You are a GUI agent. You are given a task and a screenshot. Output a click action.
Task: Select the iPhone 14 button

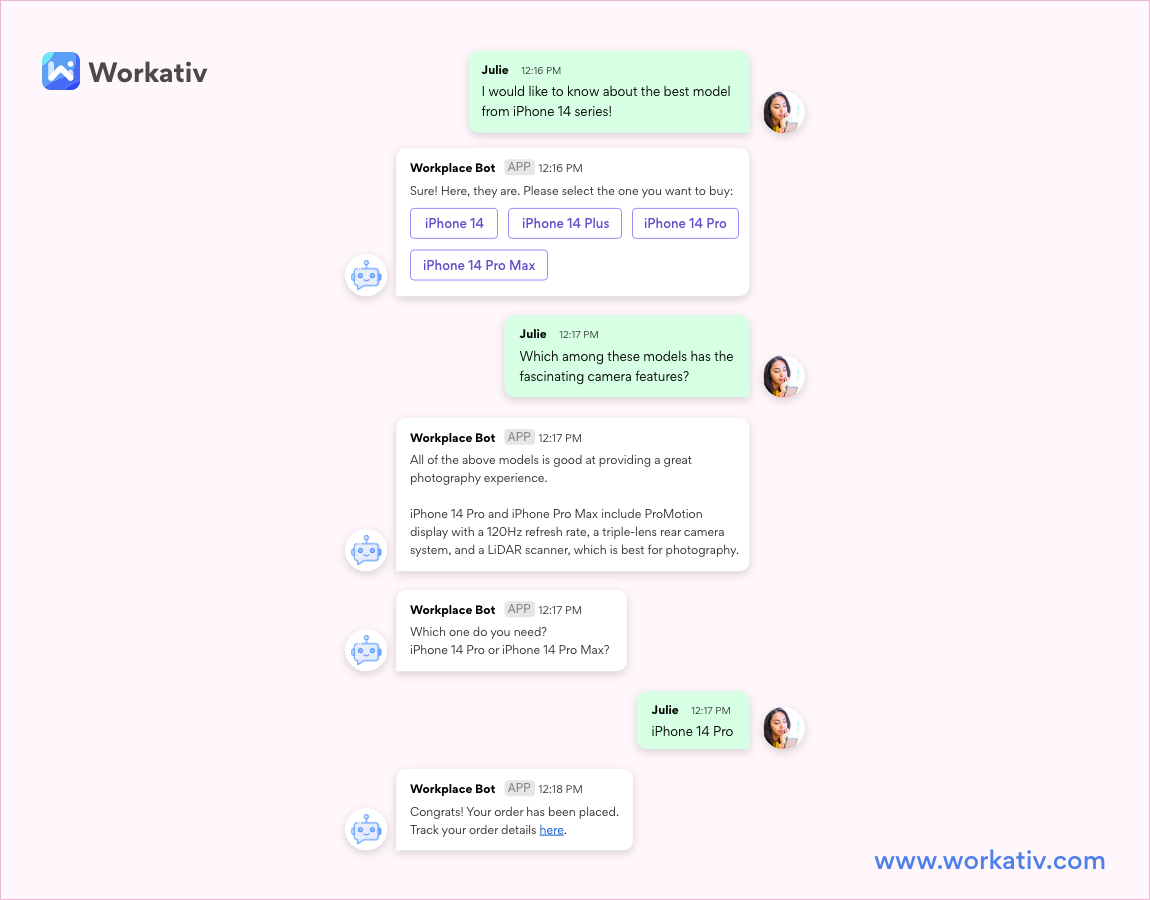(454, 224)
